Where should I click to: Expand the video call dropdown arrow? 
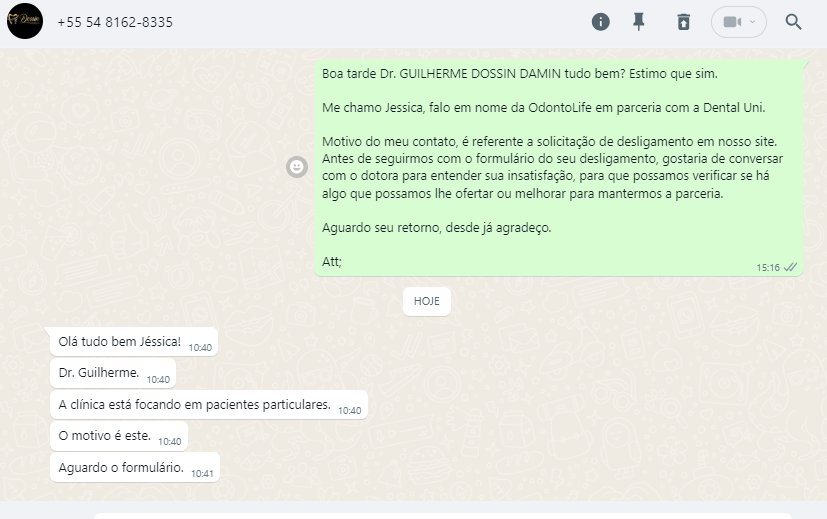753,22
